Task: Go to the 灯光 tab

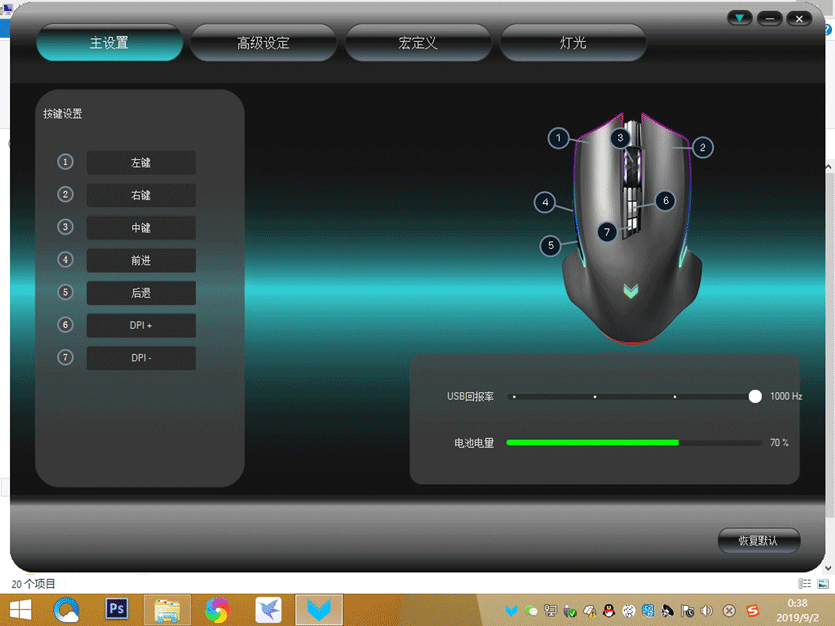Action: (573, 43)
